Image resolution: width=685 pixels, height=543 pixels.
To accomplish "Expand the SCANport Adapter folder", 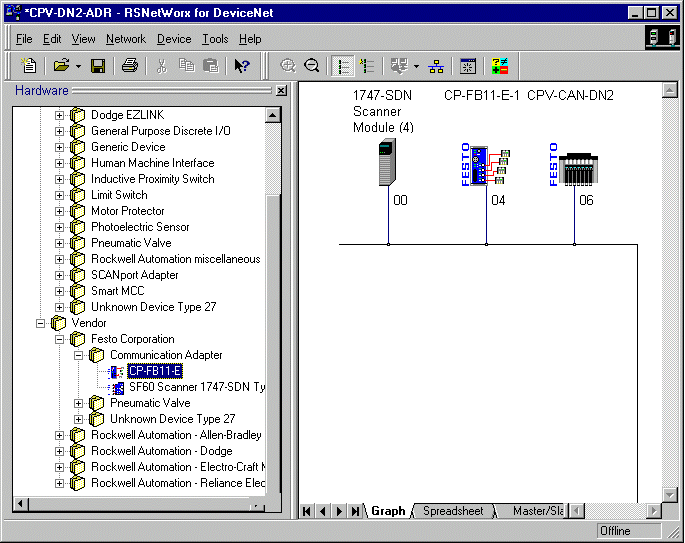I will click(59, 275).
